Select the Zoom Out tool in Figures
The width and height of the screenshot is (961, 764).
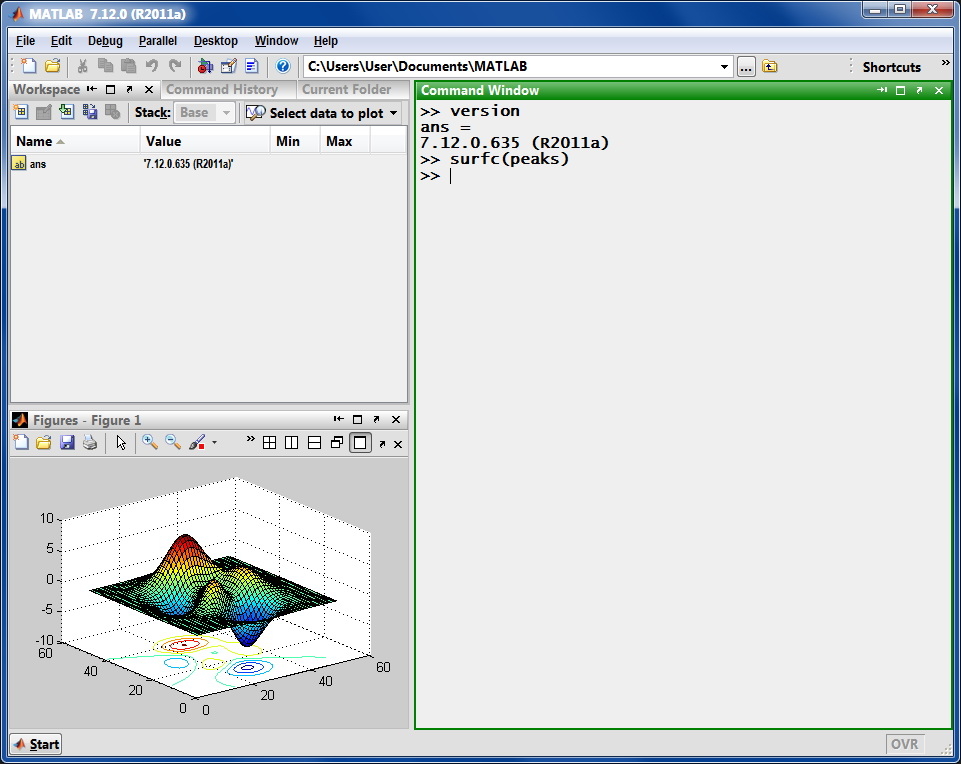click(173, 442)
